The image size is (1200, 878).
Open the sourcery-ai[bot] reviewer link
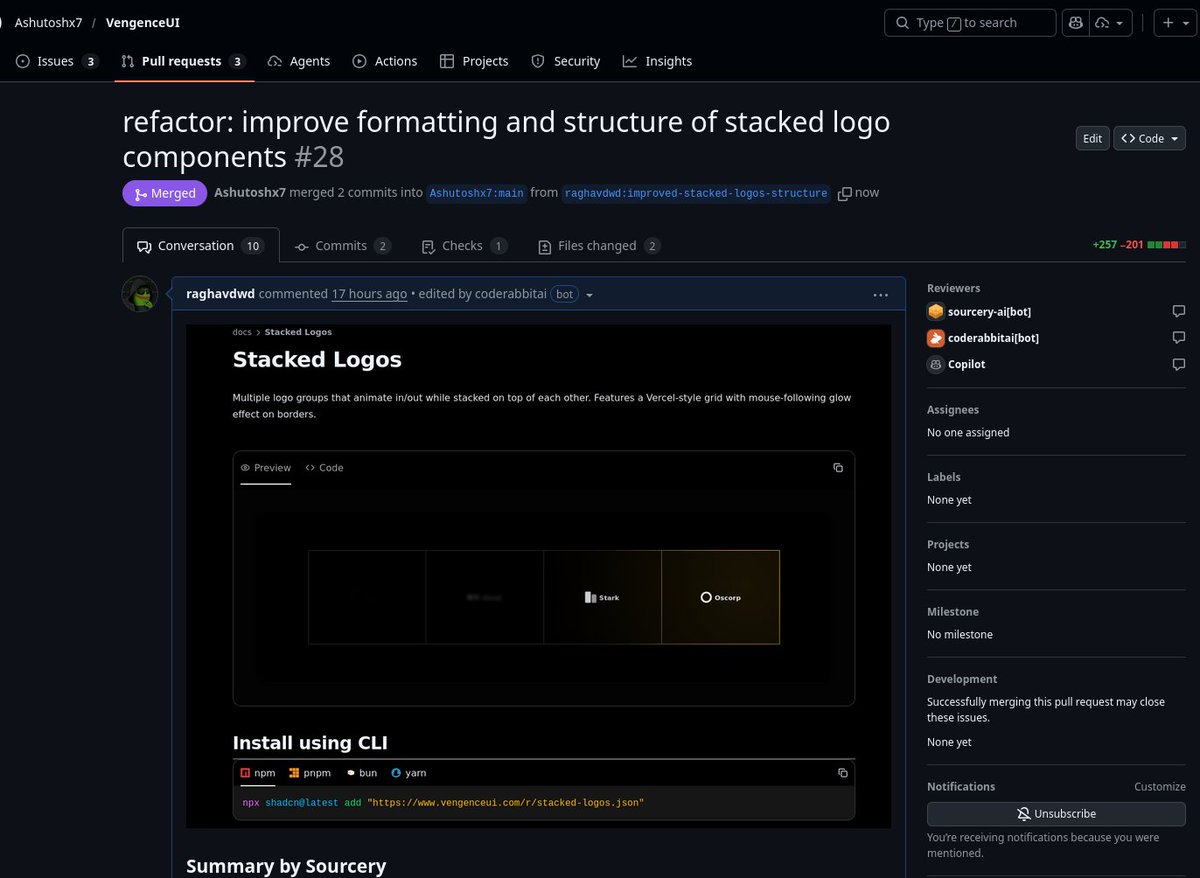click(989, 312)
